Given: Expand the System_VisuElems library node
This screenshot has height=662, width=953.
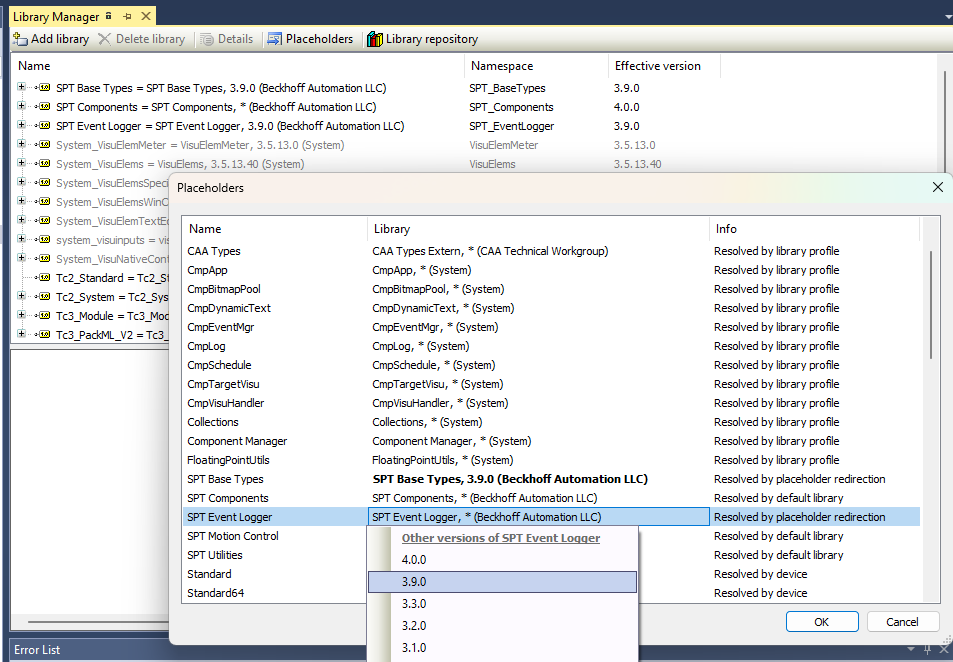Looking at the screenshot, I should point(21,164).
